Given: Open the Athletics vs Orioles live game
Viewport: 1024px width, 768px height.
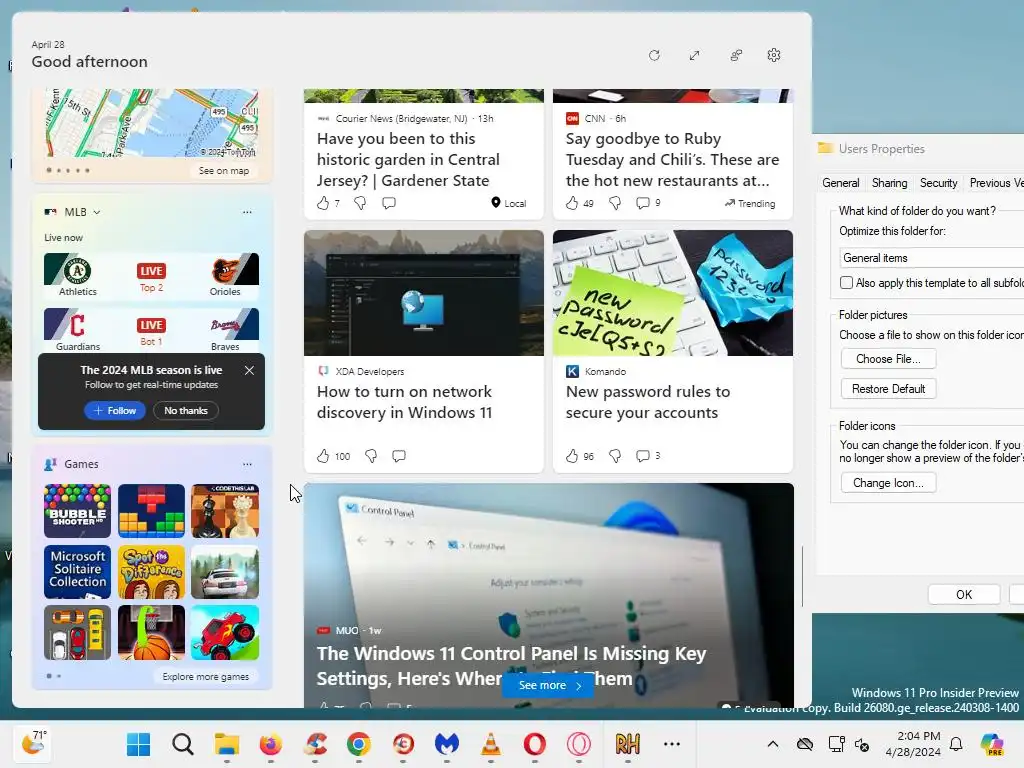Looking at the screenshot, I should coord(152,276).
